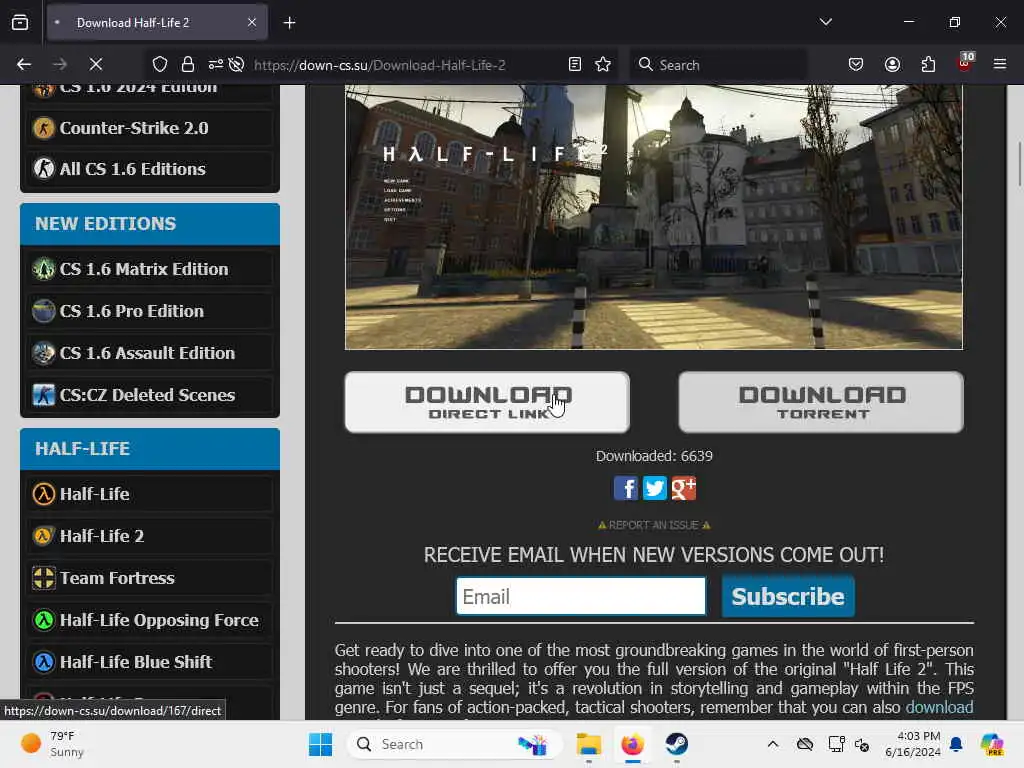Open site permissions icon in address bar
Viewport: 1024px width, 768px height.
point(216,64)
